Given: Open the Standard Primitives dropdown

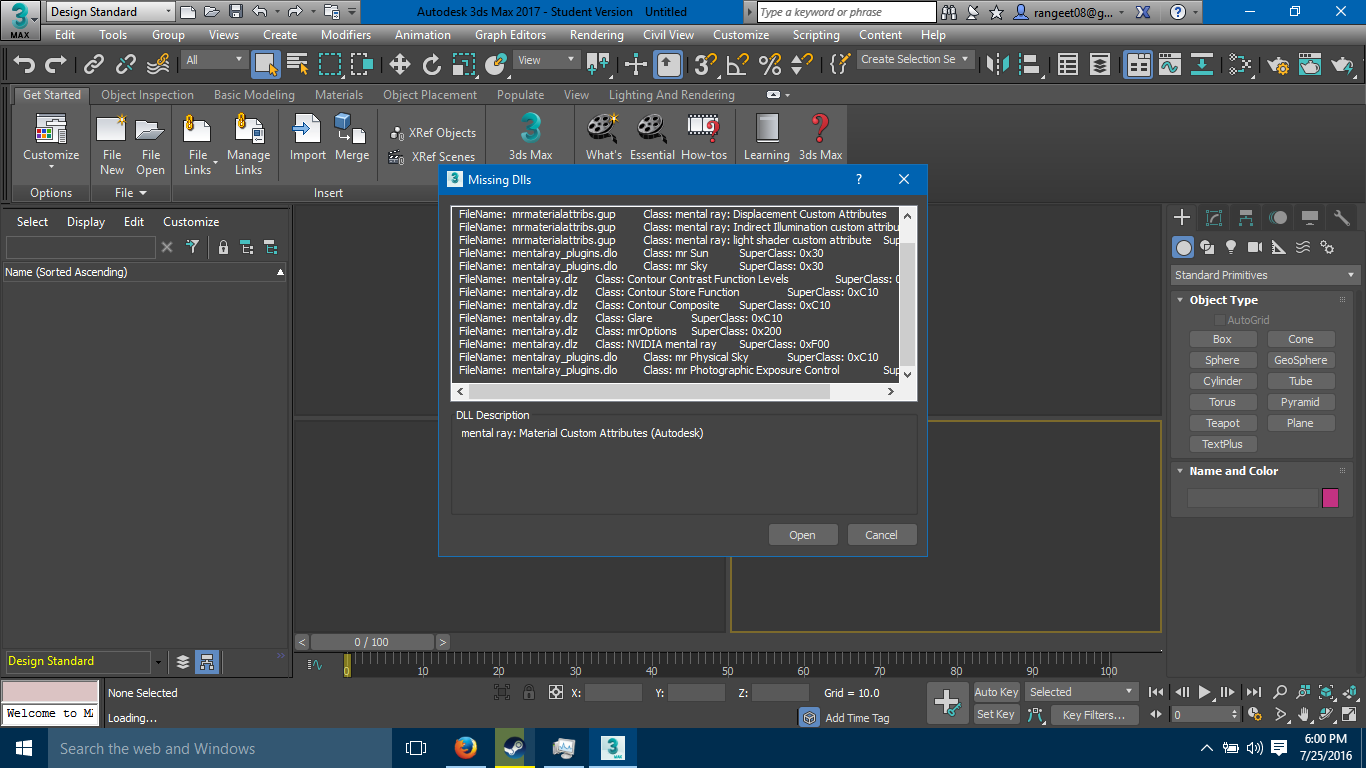Looking at the screenshot, I should [1266, 275].
